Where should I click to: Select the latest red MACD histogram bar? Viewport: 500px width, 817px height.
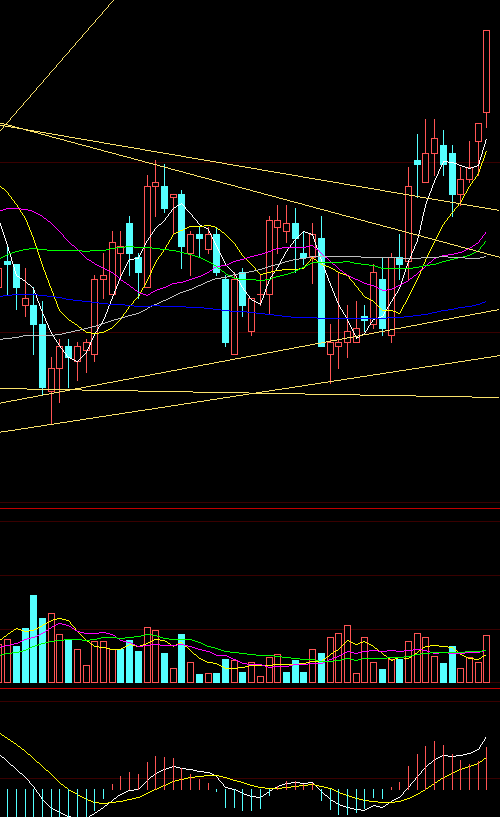pos(486,768)
